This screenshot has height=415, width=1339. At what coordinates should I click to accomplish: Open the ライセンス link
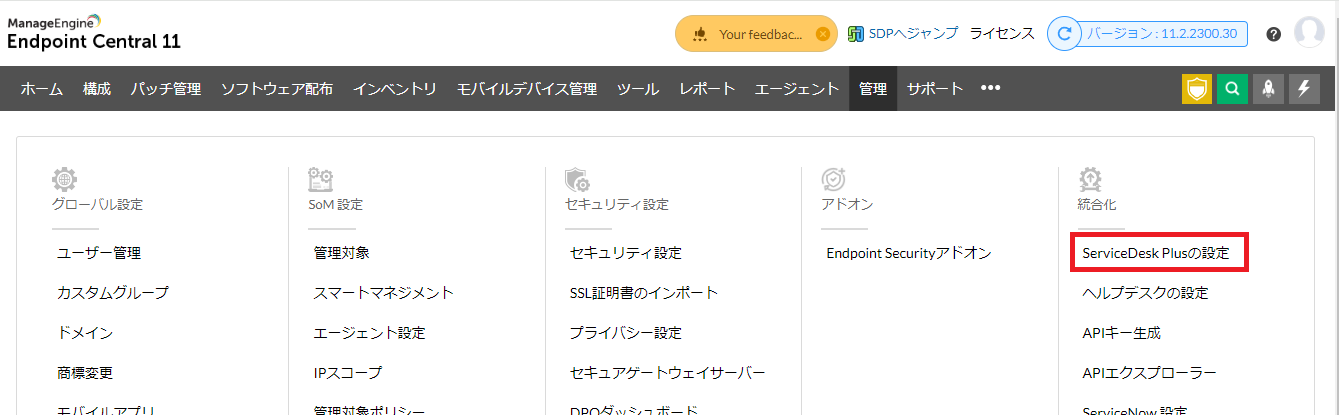coord(1002,33)
